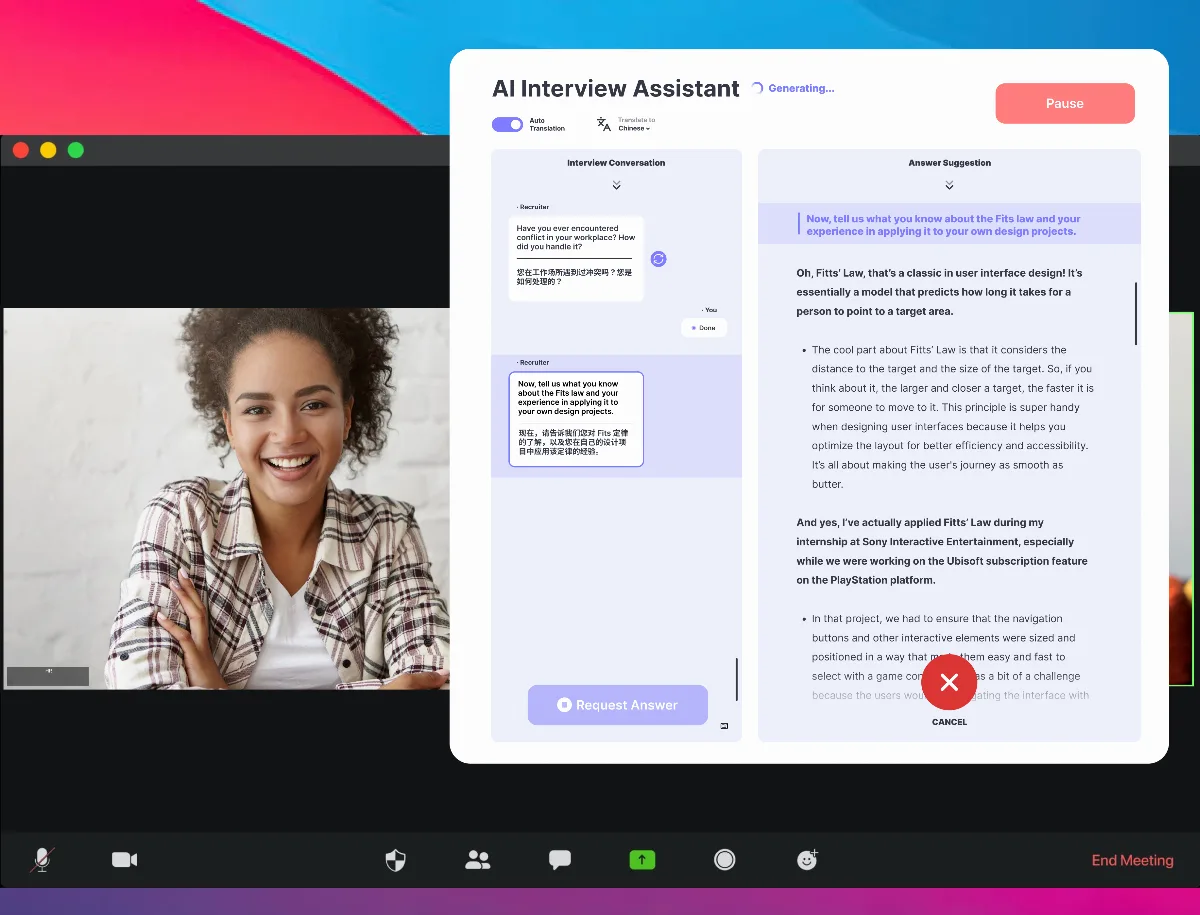Mute the microphone in the Zoom toolbar
The width and height of the screenshot is (1200, 915).
tap(42, 860)
